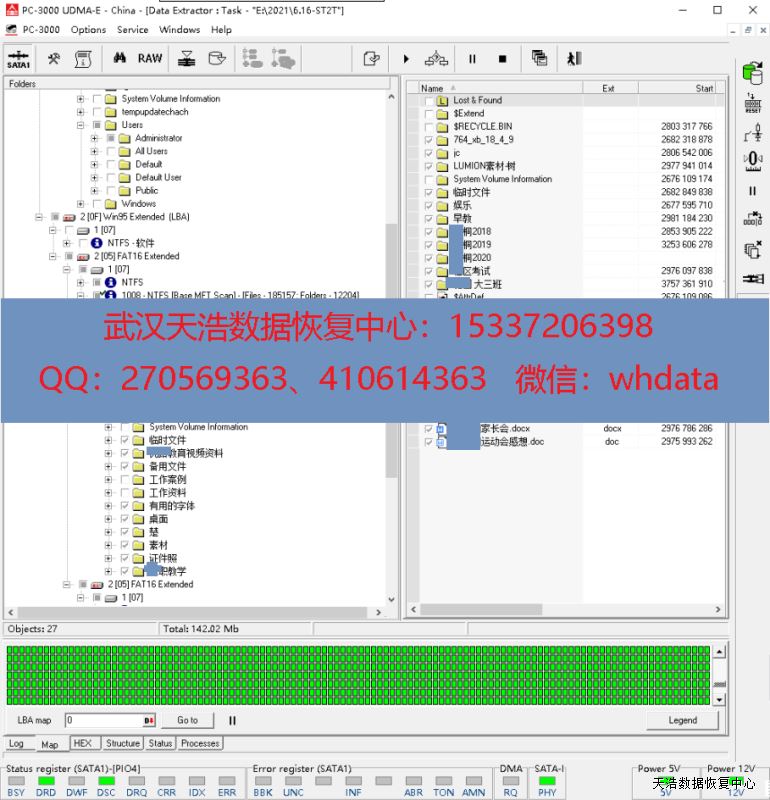Screen dimensions: 770x800
Task: Click the pause icon beside Go to
Action: tap(232, 720)
